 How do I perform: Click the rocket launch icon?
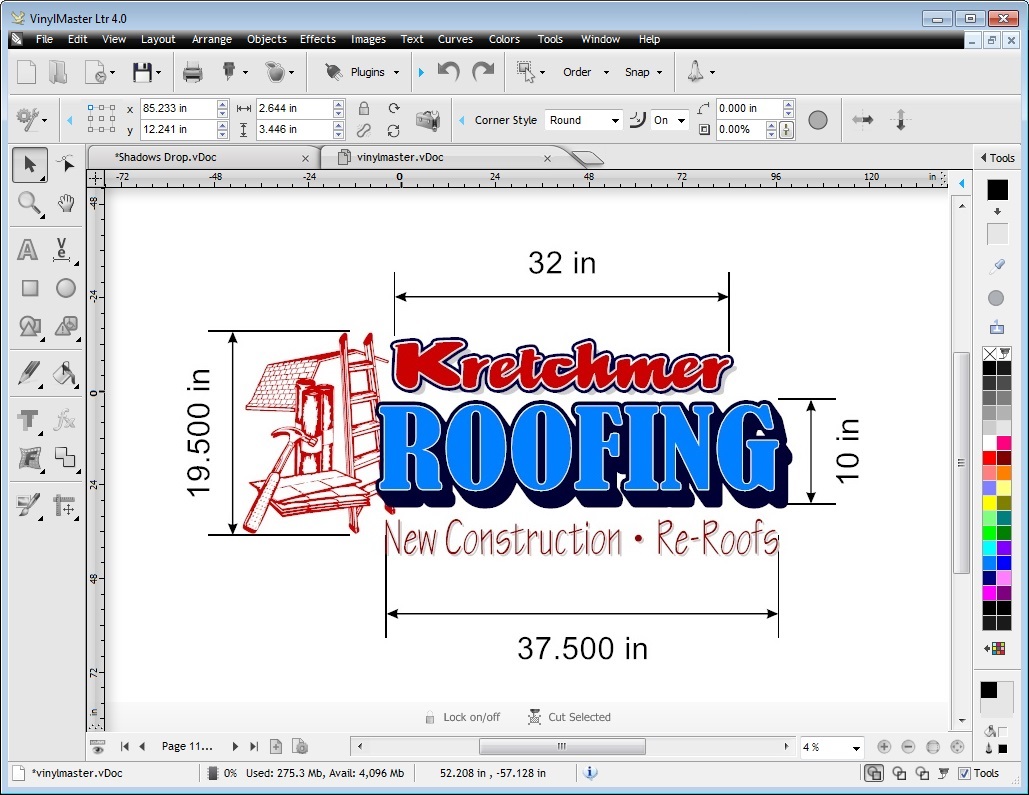(x=695, y=71)
